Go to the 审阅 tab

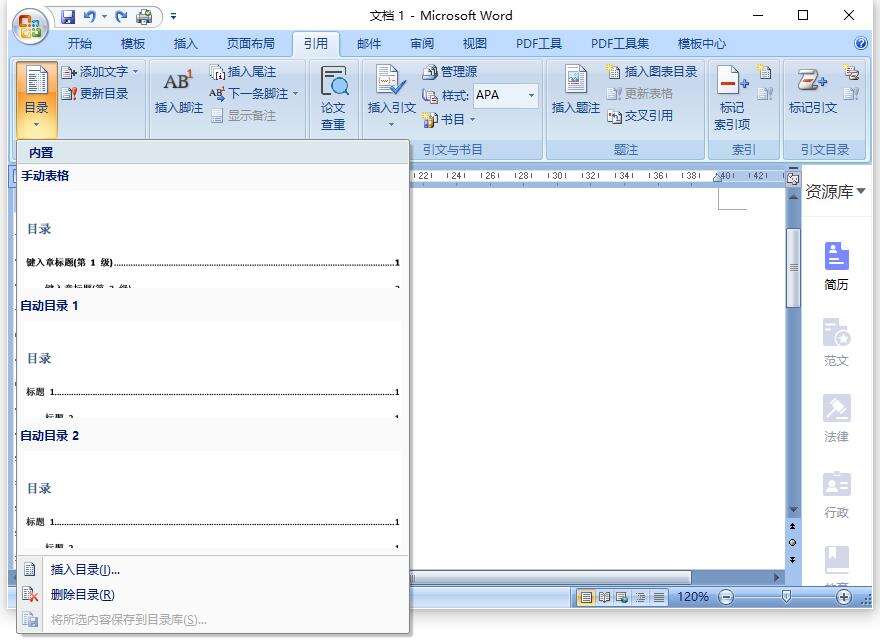(422, 43)
